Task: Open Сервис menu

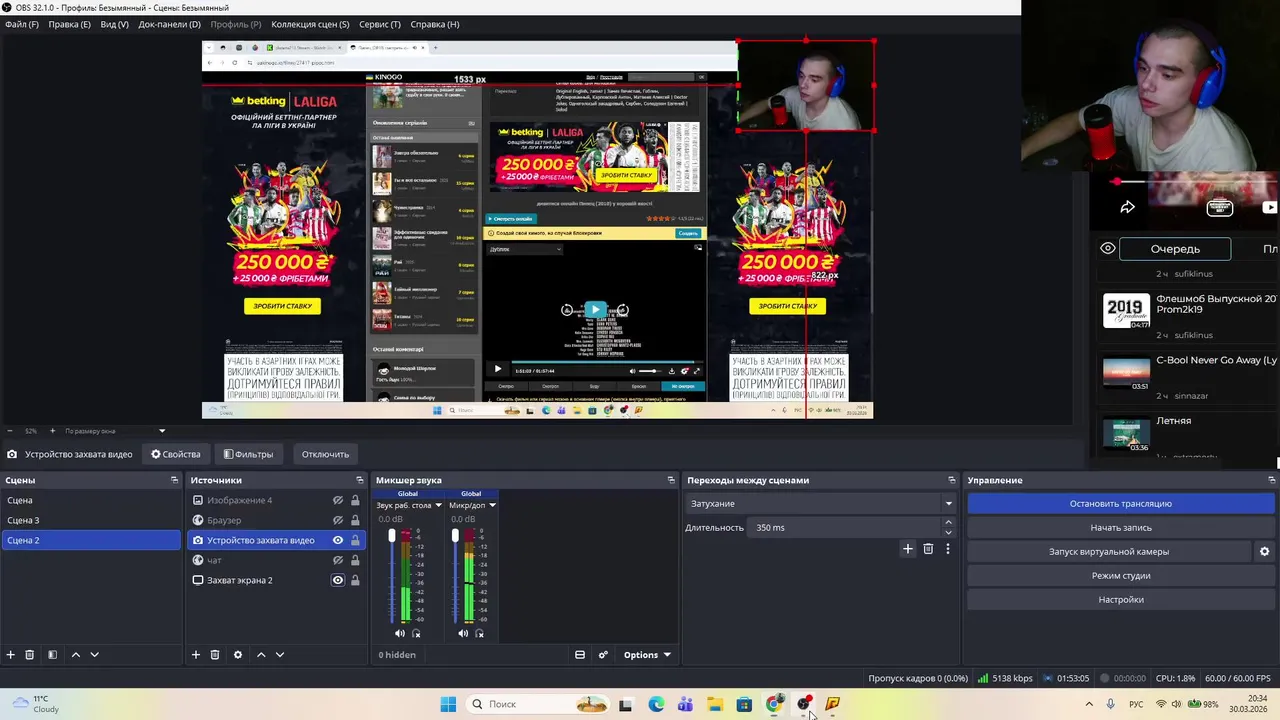Action: pos(380,24)
